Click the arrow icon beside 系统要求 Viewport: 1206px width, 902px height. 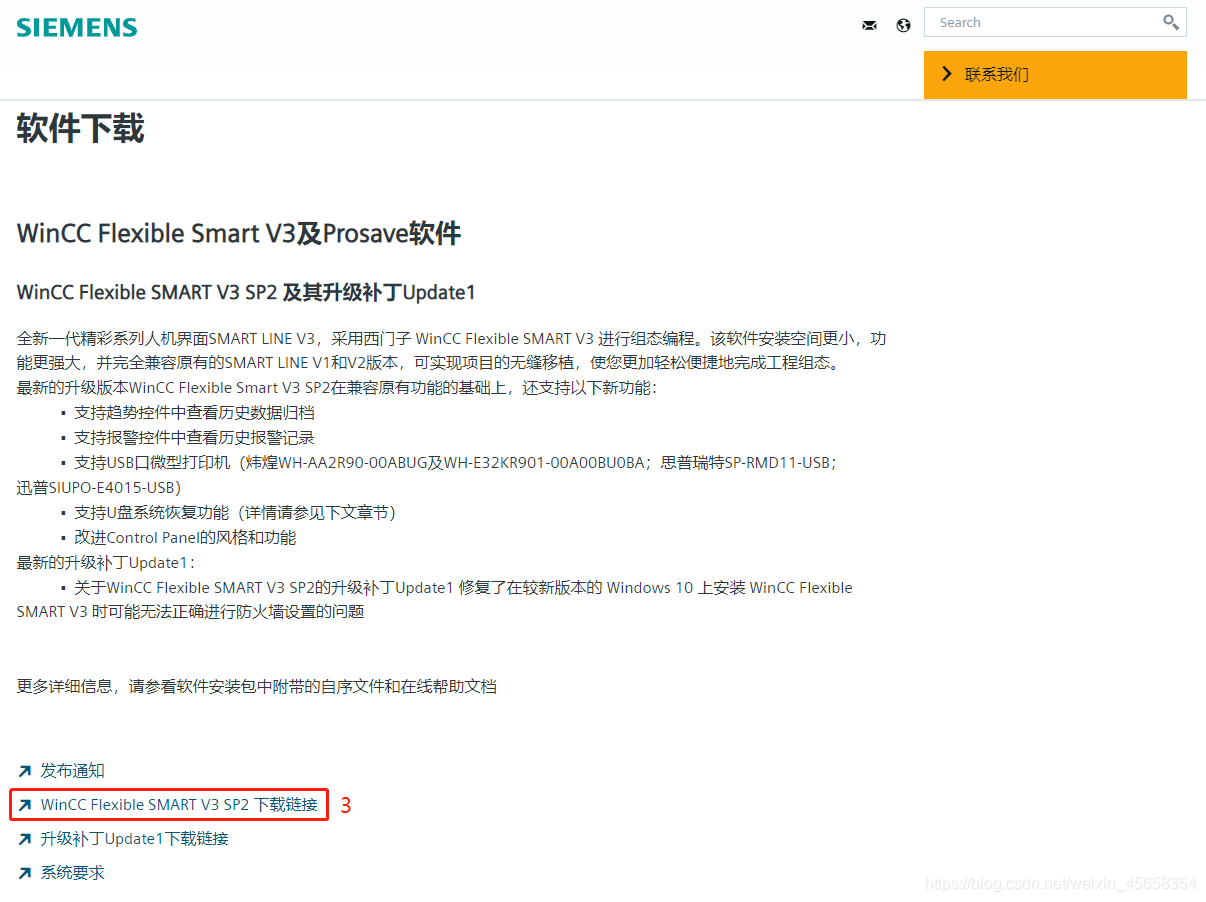[x=25, y=873]
